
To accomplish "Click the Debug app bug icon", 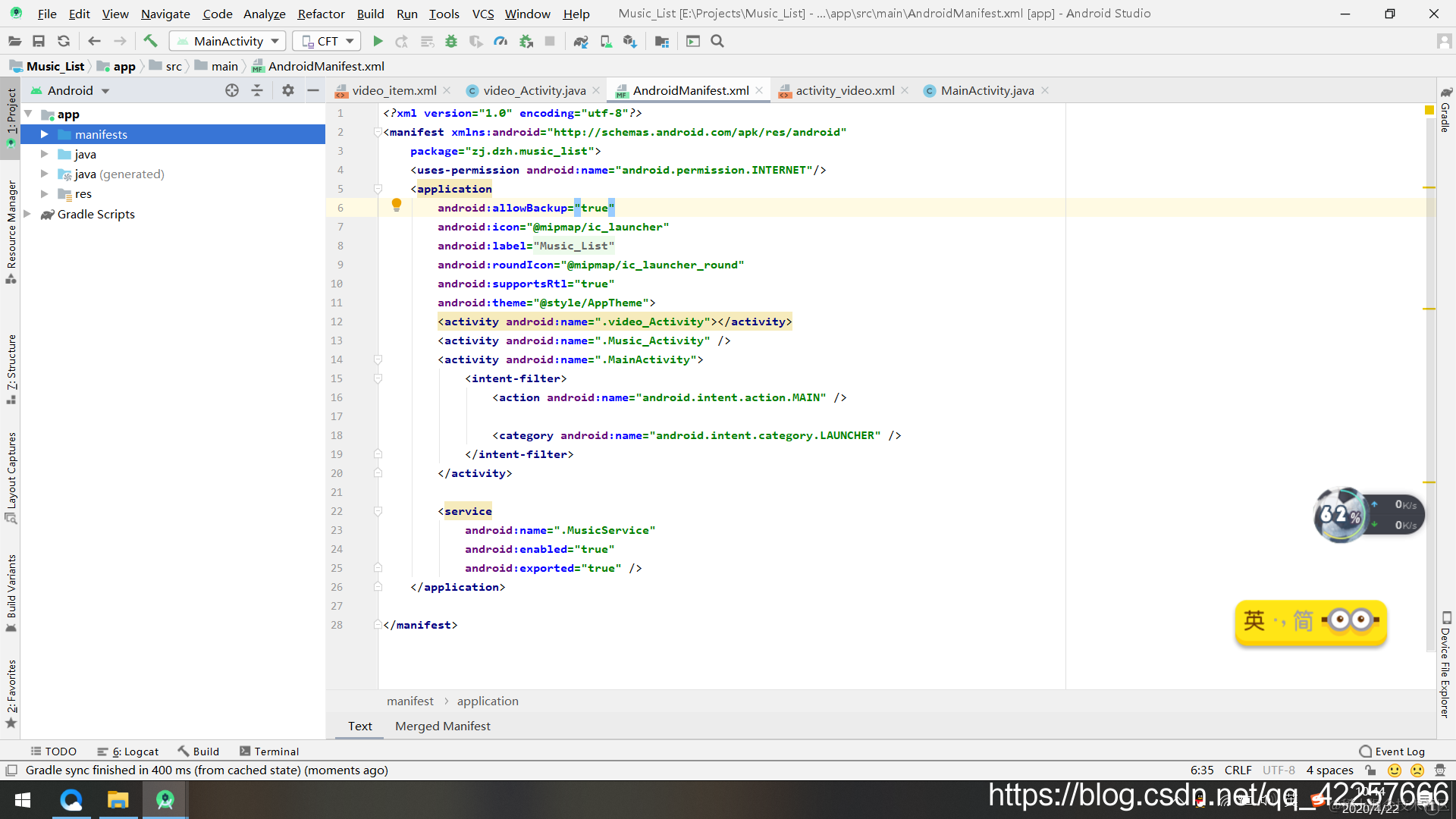I will [451, 41].
